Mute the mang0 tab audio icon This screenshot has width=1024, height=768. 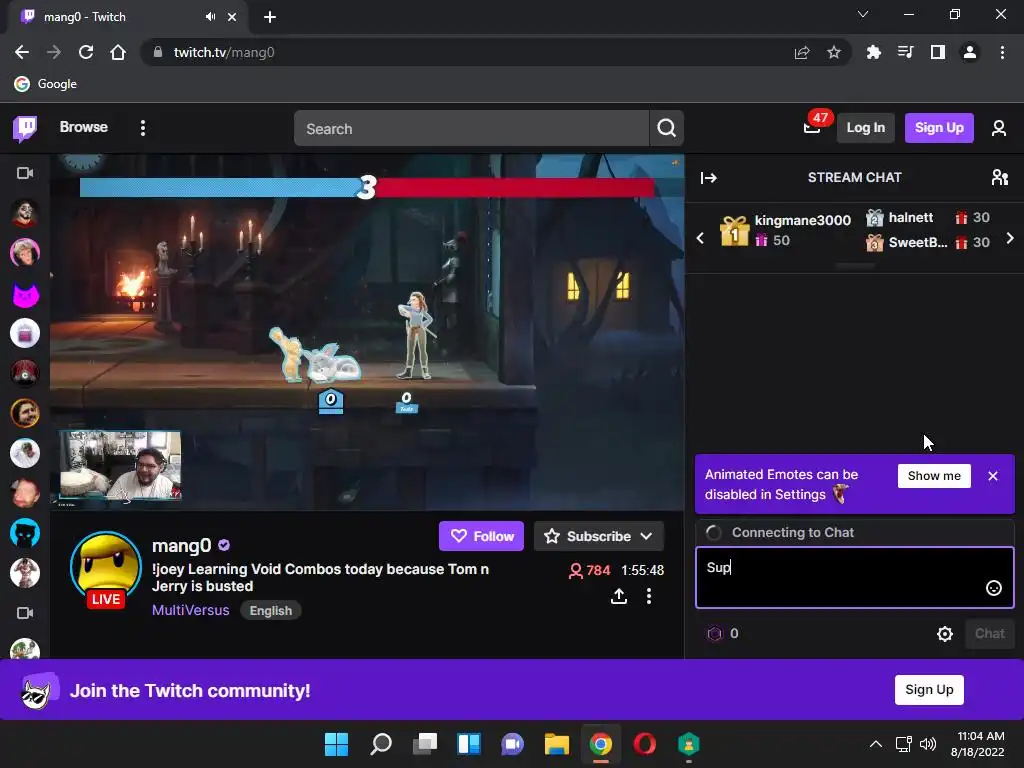pos(210,17)
